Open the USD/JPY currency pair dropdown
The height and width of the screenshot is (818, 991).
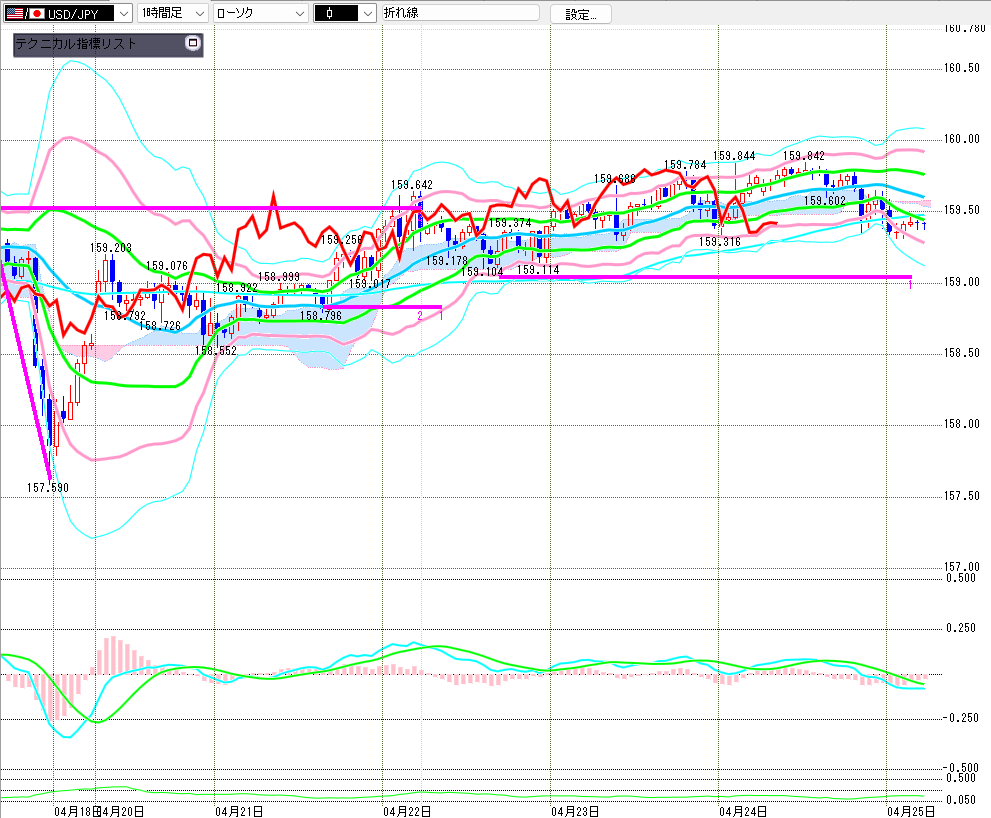123,13
